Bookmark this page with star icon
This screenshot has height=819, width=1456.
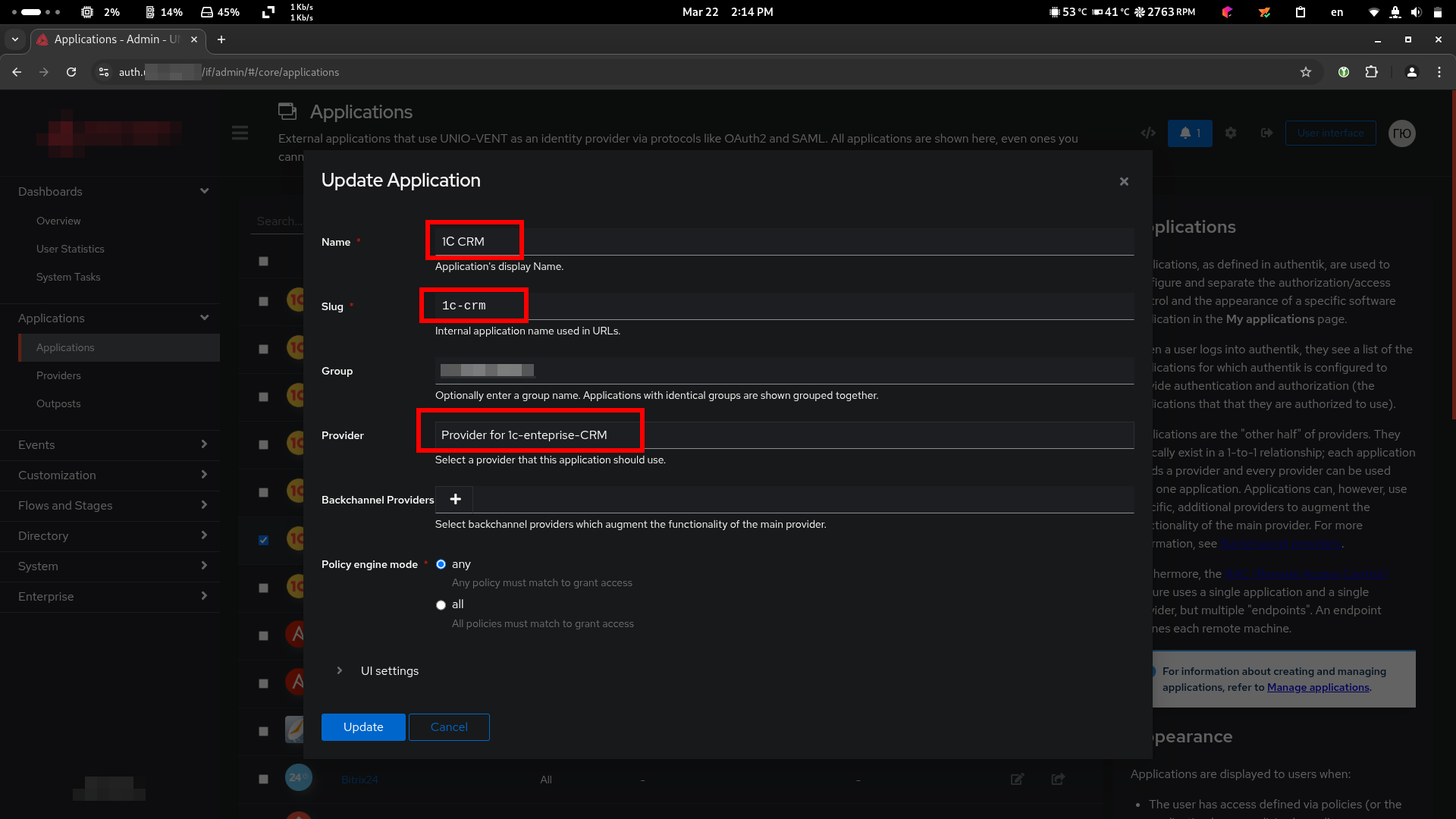click(x=1305, y=72)
